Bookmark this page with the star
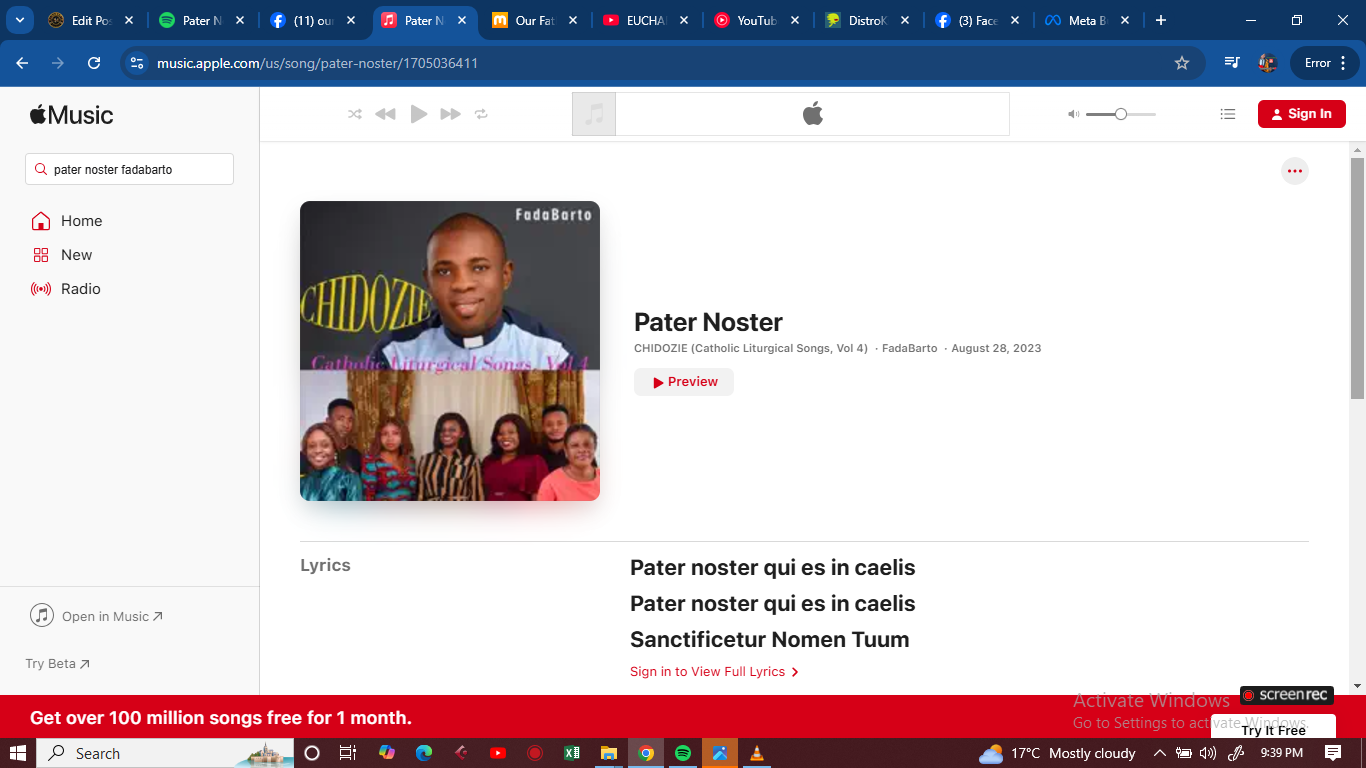1366x768 pixels. [1182, 63]
